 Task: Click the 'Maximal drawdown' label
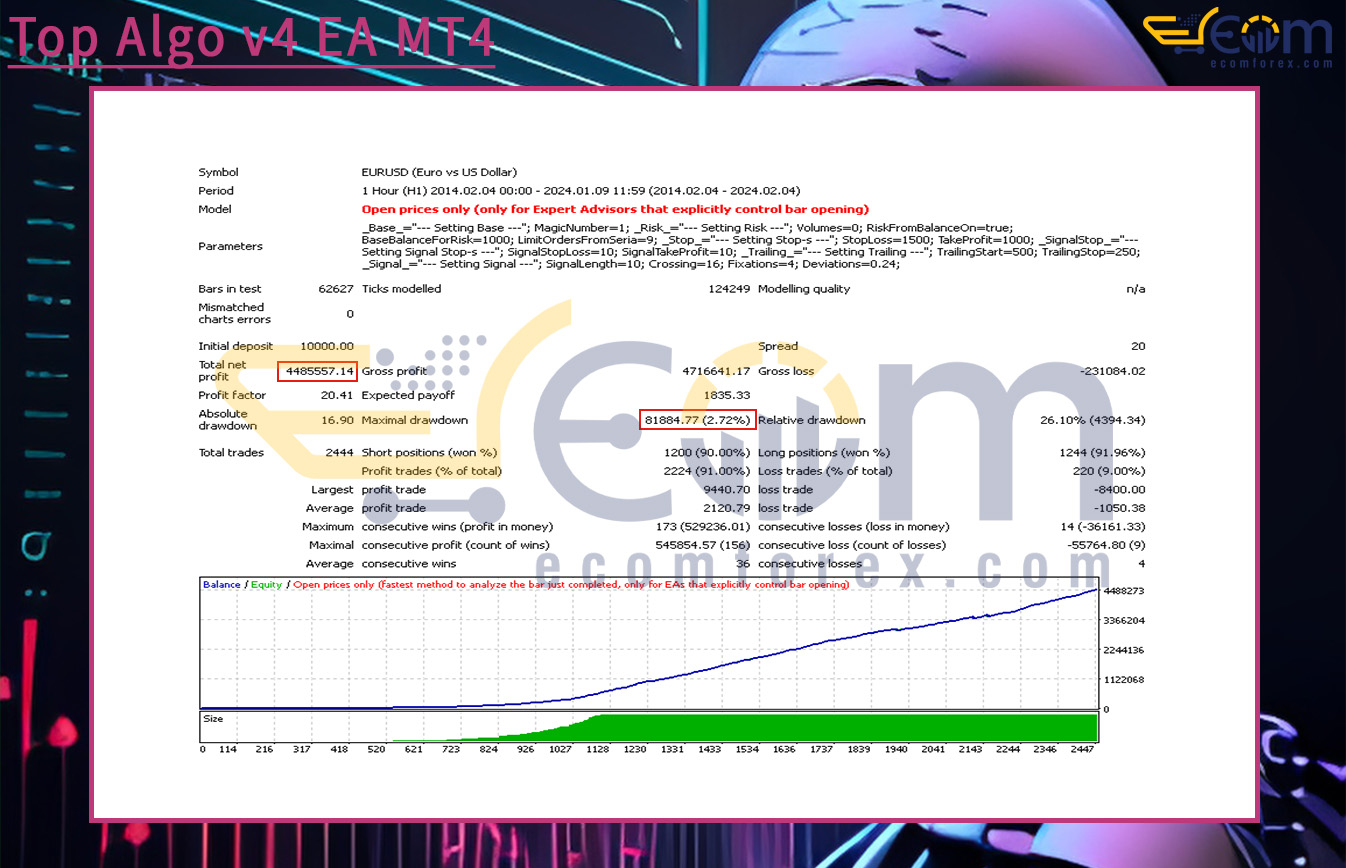click(414, 420)
